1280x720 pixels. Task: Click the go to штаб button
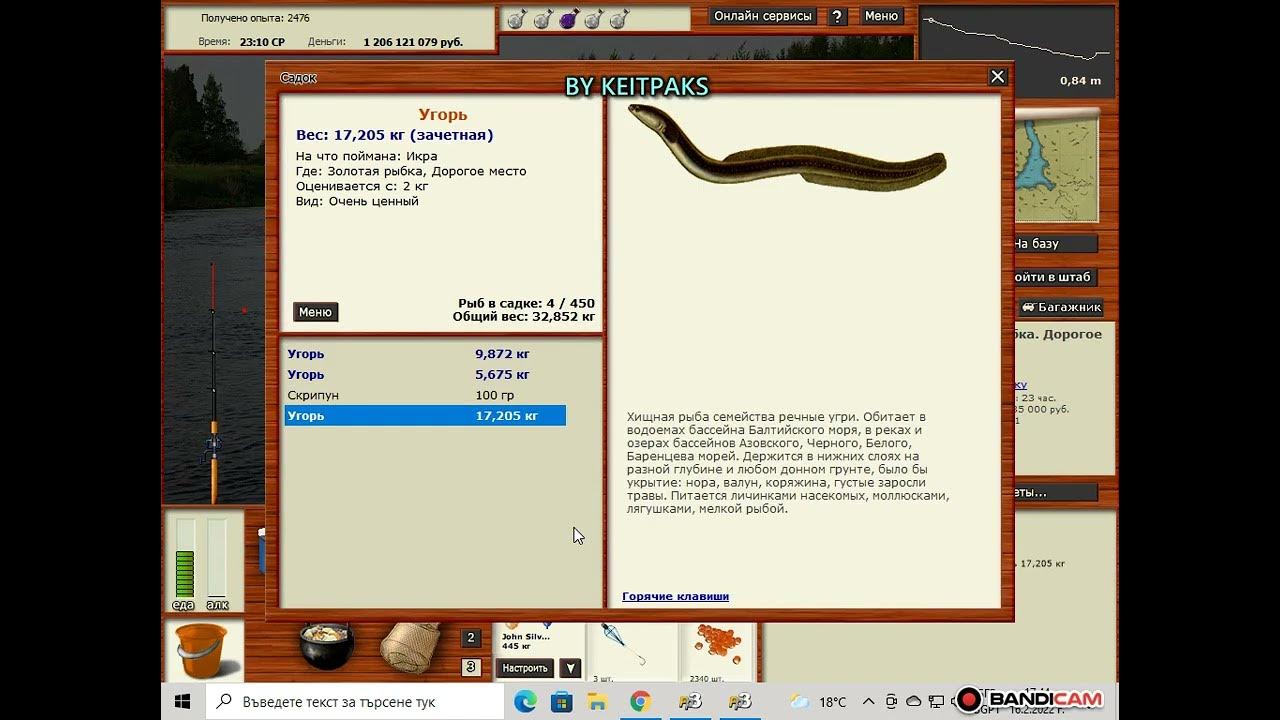pos(1055,277)
